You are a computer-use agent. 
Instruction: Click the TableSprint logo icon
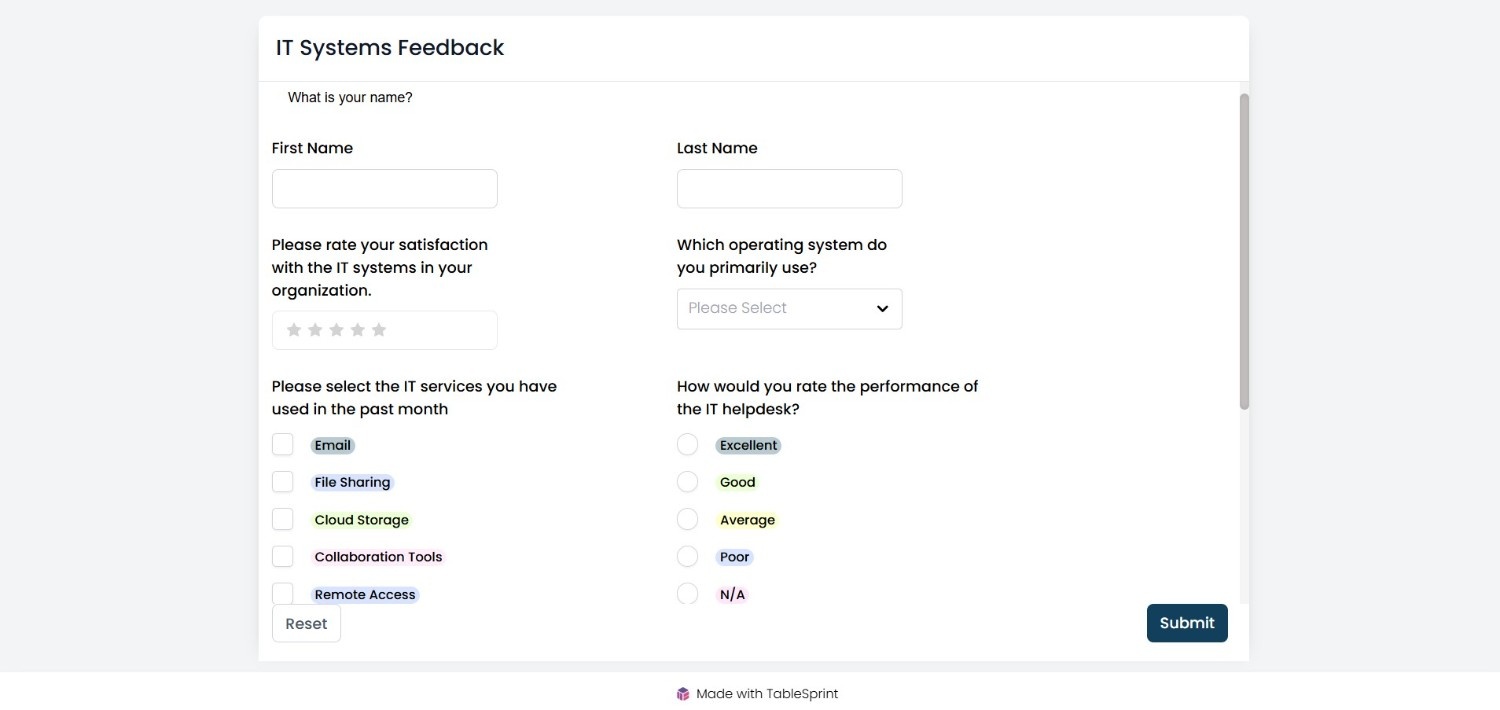[683, 694]
